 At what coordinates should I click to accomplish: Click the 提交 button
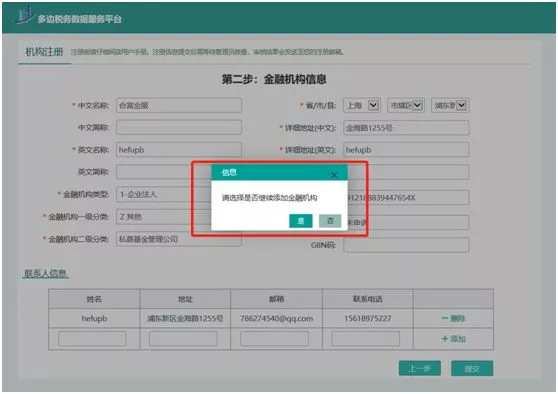coord(472,368)
